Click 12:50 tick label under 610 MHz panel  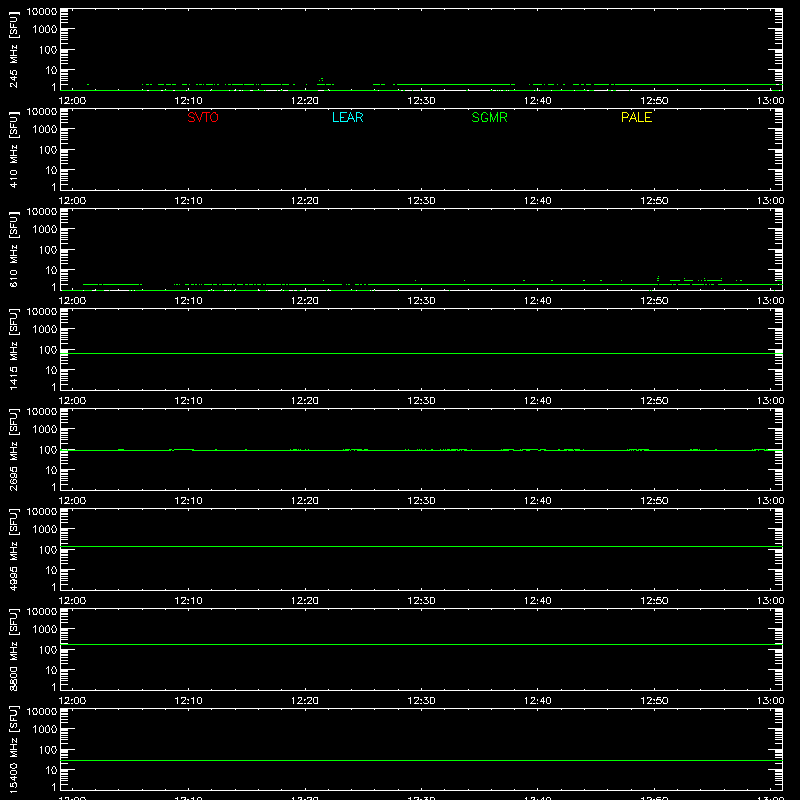(654, 301)
